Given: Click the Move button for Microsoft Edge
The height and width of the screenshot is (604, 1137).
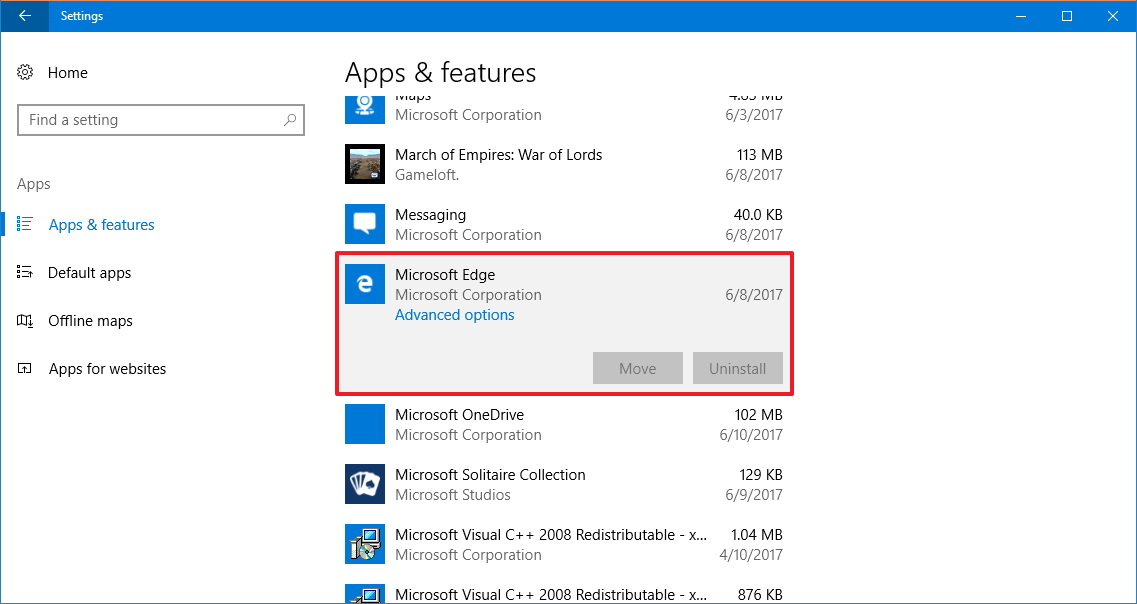Looking at the screenshot, I should click(637, 368).
